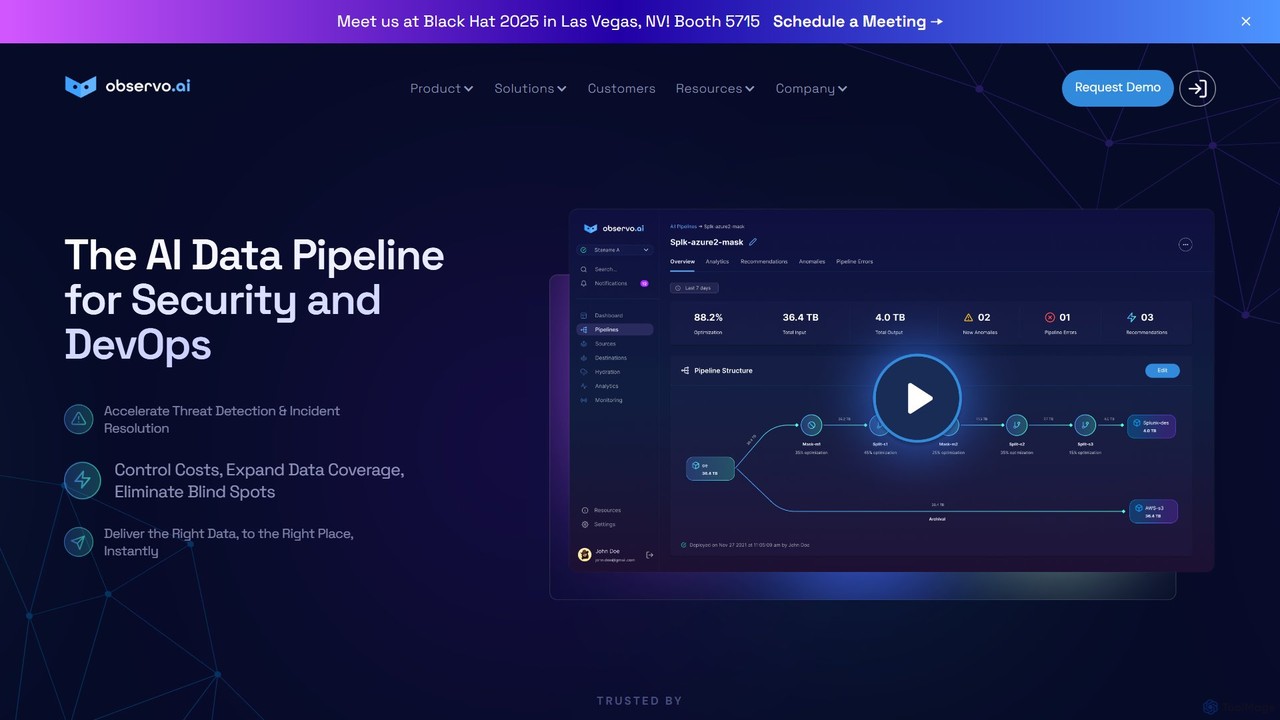Click the observo.ai logo inside the dashboard preview
This screenshot has height=720, width=1280.
[614, 228]
